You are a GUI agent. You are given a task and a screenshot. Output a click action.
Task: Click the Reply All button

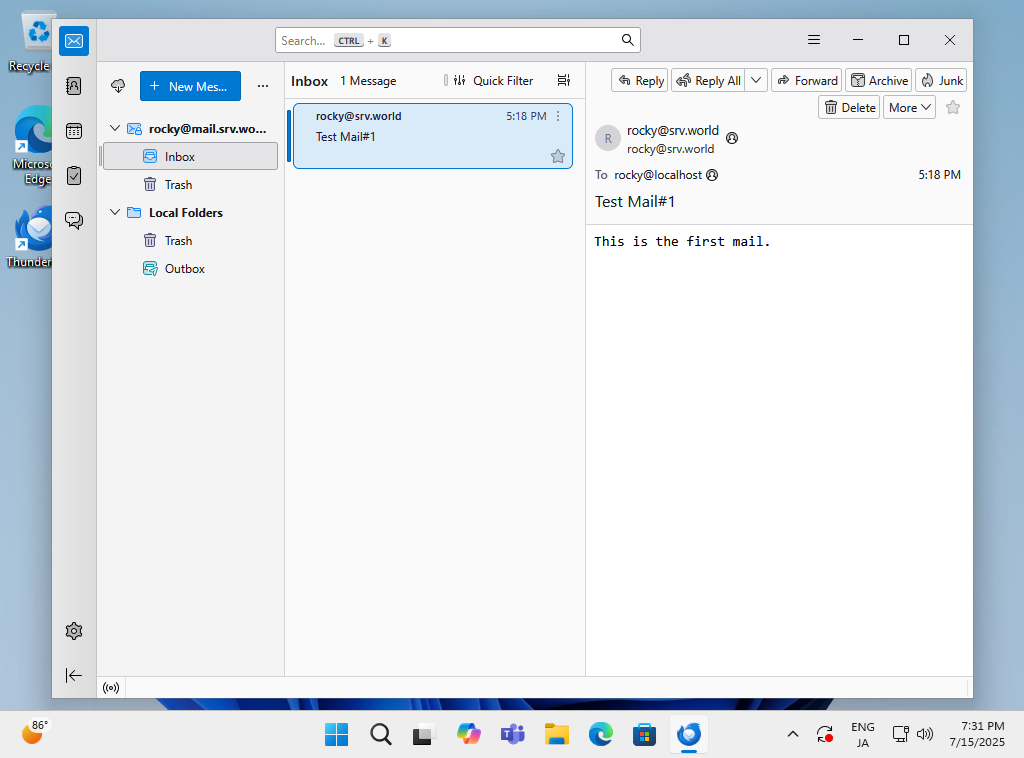pos(709,80)
